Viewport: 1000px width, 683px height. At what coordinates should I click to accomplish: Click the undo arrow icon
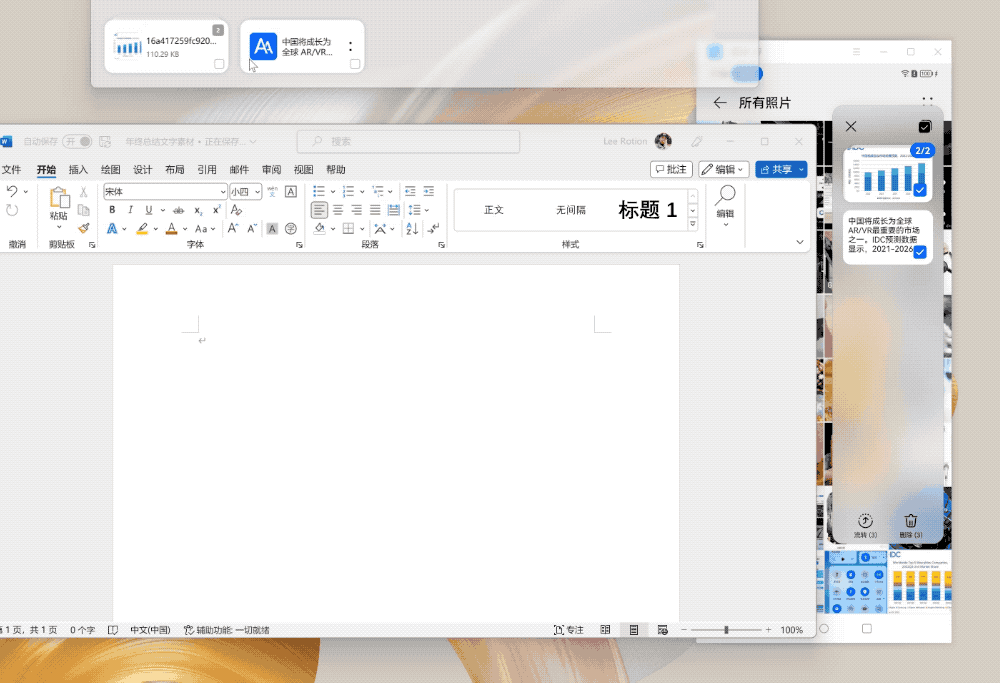click(x=12, y=191)
